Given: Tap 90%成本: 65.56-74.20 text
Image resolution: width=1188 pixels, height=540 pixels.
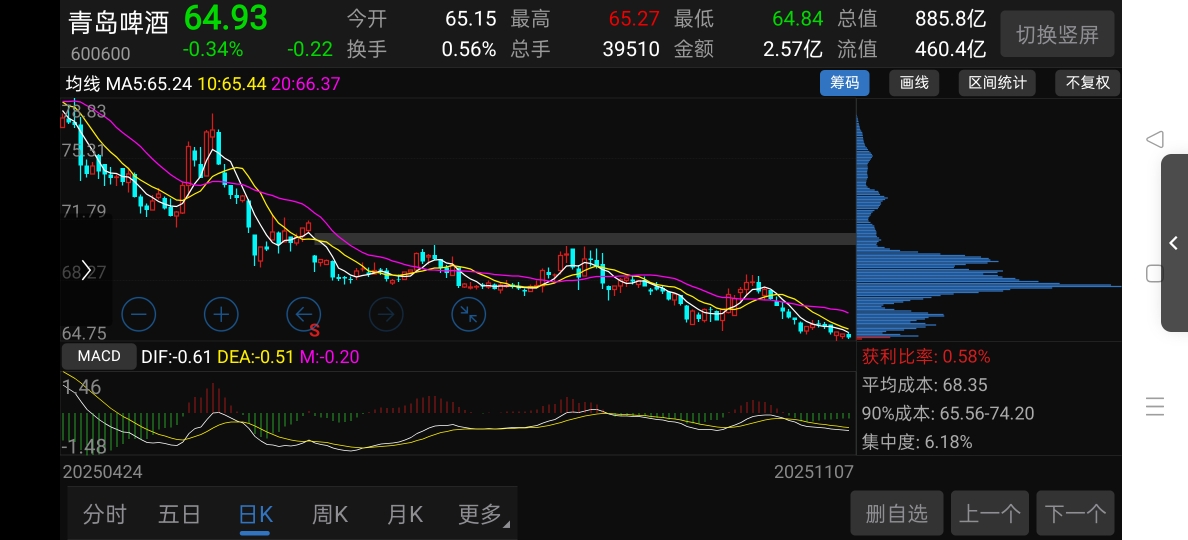Looking at the screenshot, I should (948, 414).
